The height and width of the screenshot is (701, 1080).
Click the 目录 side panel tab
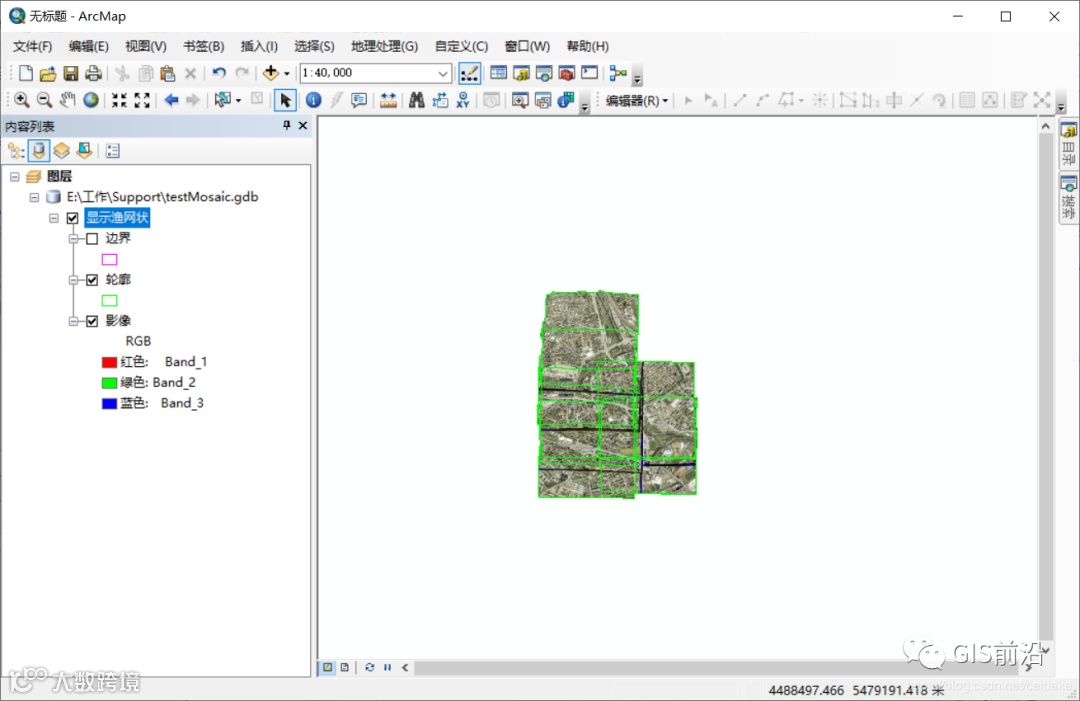click(1068, 146)
